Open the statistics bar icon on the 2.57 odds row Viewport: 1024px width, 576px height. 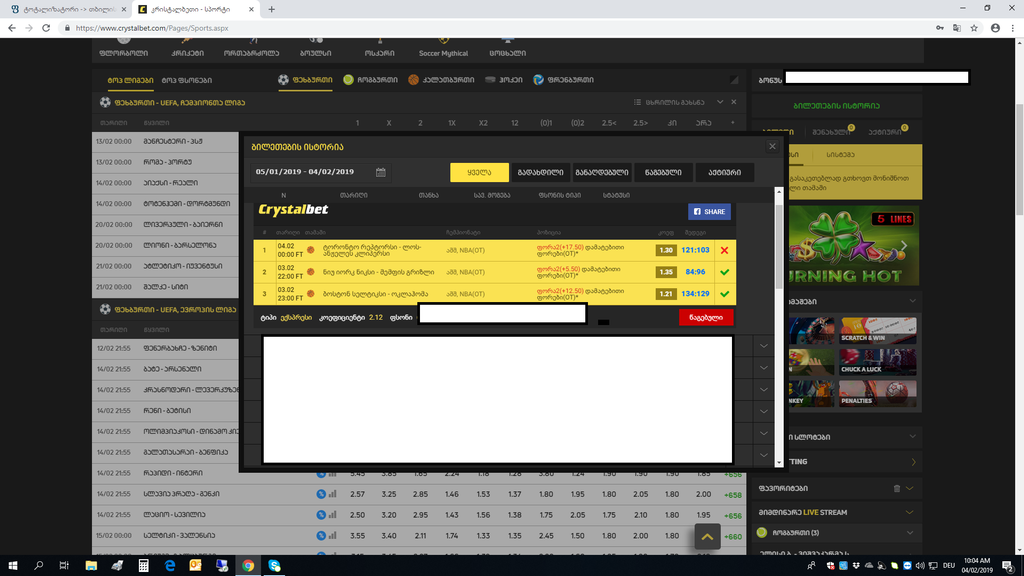point(332,494)
